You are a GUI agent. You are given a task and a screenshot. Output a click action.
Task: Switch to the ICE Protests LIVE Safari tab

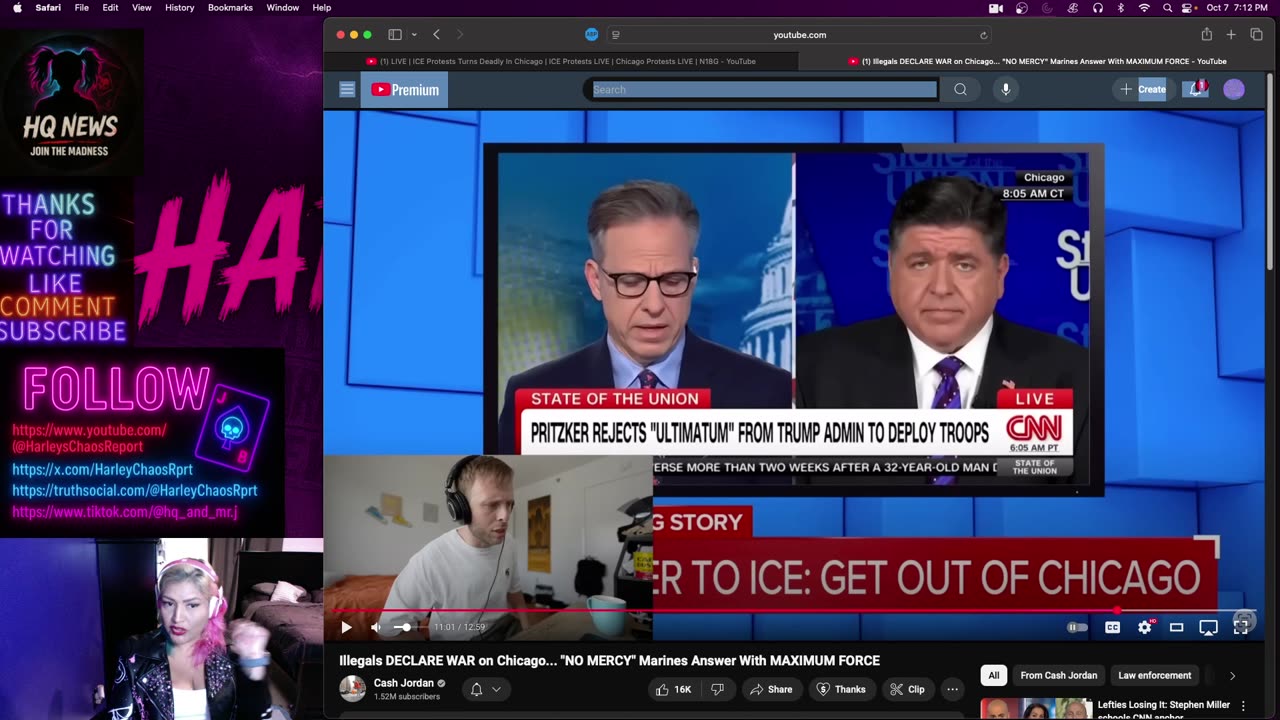[x=560, y=61]
